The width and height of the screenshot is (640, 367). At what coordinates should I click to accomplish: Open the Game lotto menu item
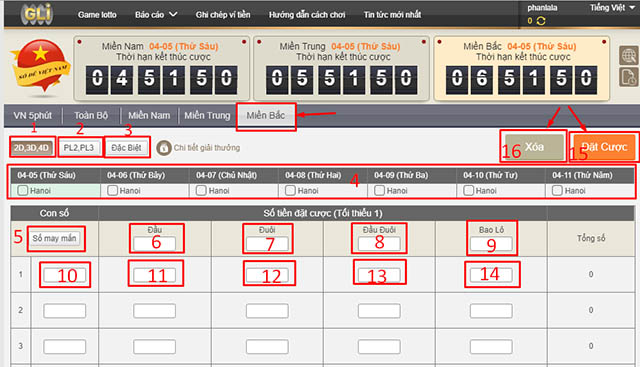pos(97,15)
